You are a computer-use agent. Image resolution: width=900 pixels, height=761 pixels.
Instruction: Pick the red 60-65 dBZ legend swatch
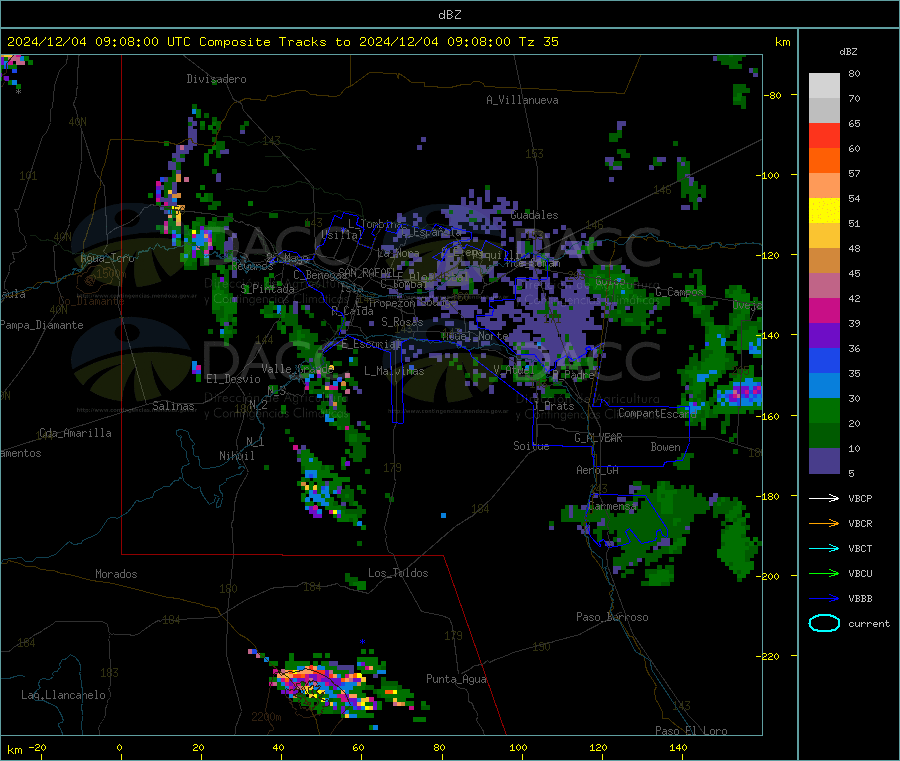pyautogui.click(x=824, y=135)
